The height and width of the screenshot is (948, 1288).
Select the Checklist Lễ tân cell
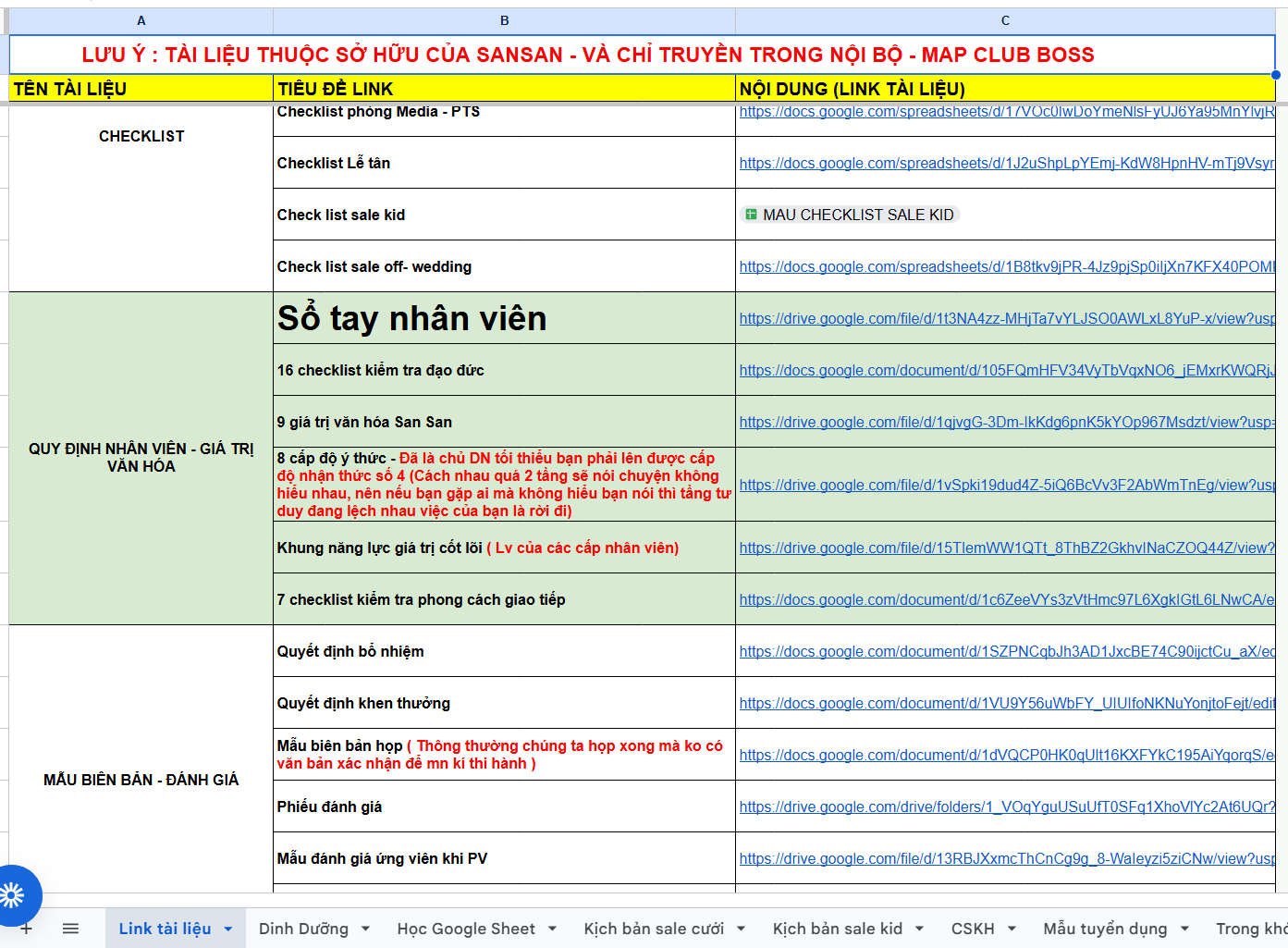point(505,163)
